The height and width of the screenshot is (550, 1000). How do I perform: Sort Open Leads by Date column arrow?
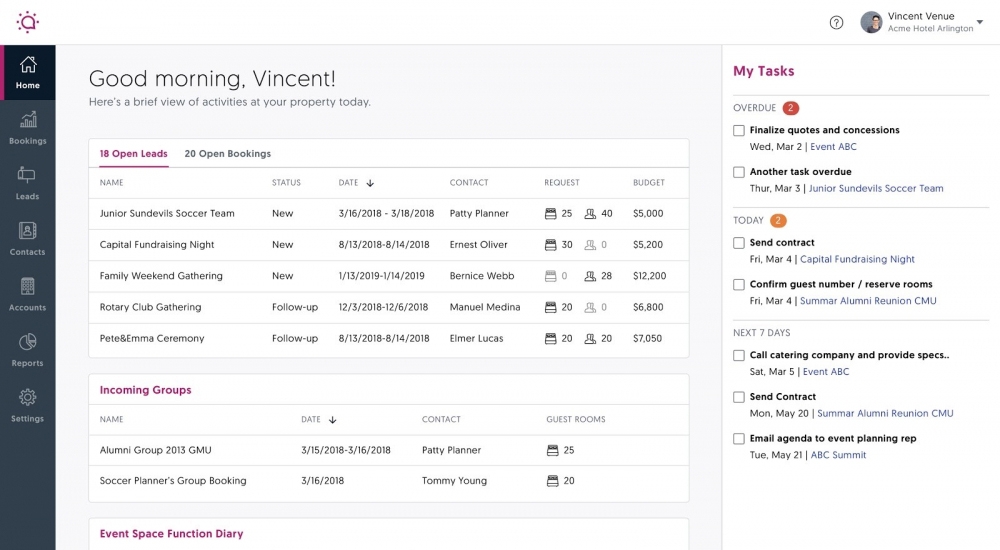pyautogui.click(x=370, y=183)
